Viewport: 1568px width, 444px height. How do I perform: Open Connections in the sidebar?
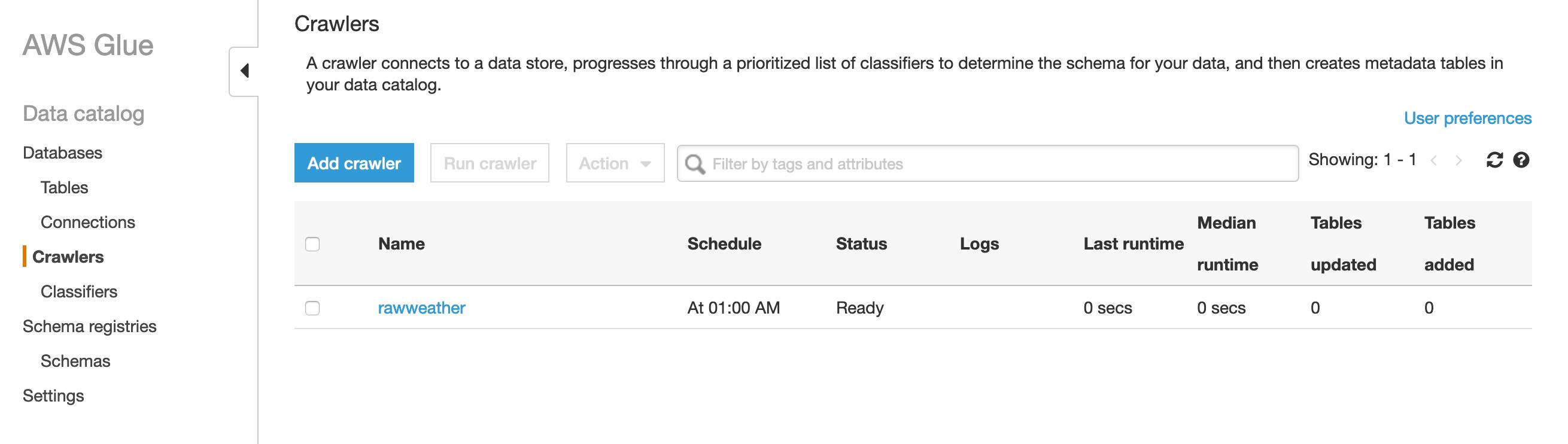[87, 222]
